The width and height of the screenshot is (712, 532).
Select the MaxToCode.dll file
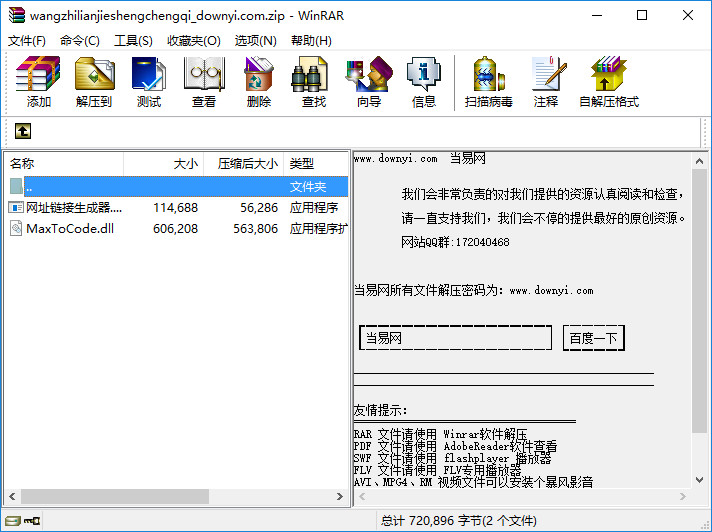click(x=70, y=229)
